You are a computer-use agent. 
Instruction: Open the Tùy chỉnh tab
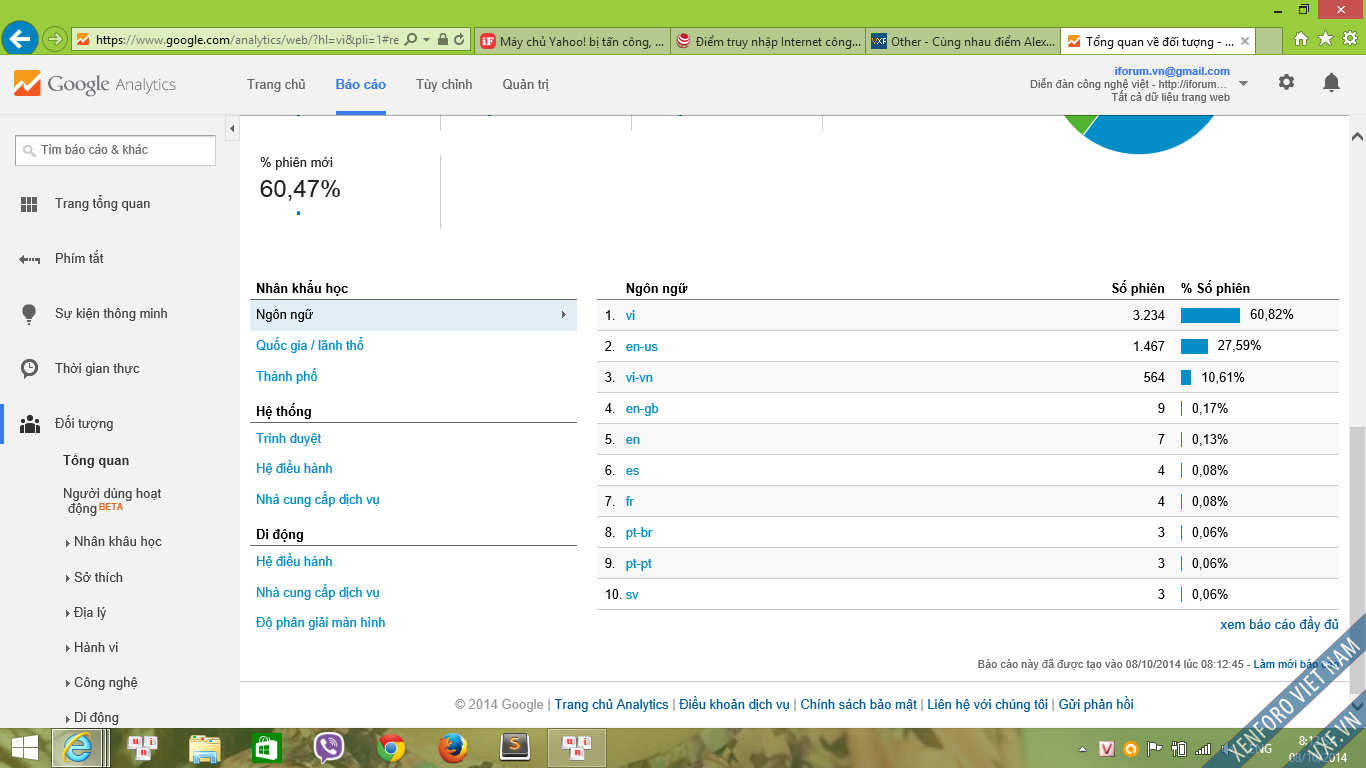444,84
